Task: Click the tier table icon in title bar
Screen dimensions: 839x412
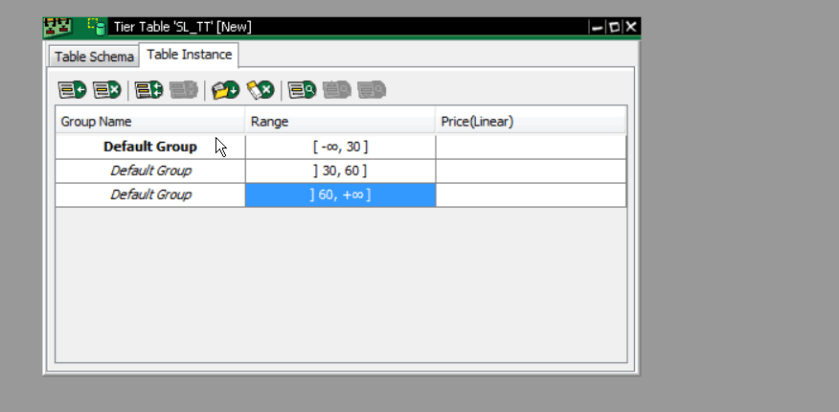Action: [x=97, y=26]
